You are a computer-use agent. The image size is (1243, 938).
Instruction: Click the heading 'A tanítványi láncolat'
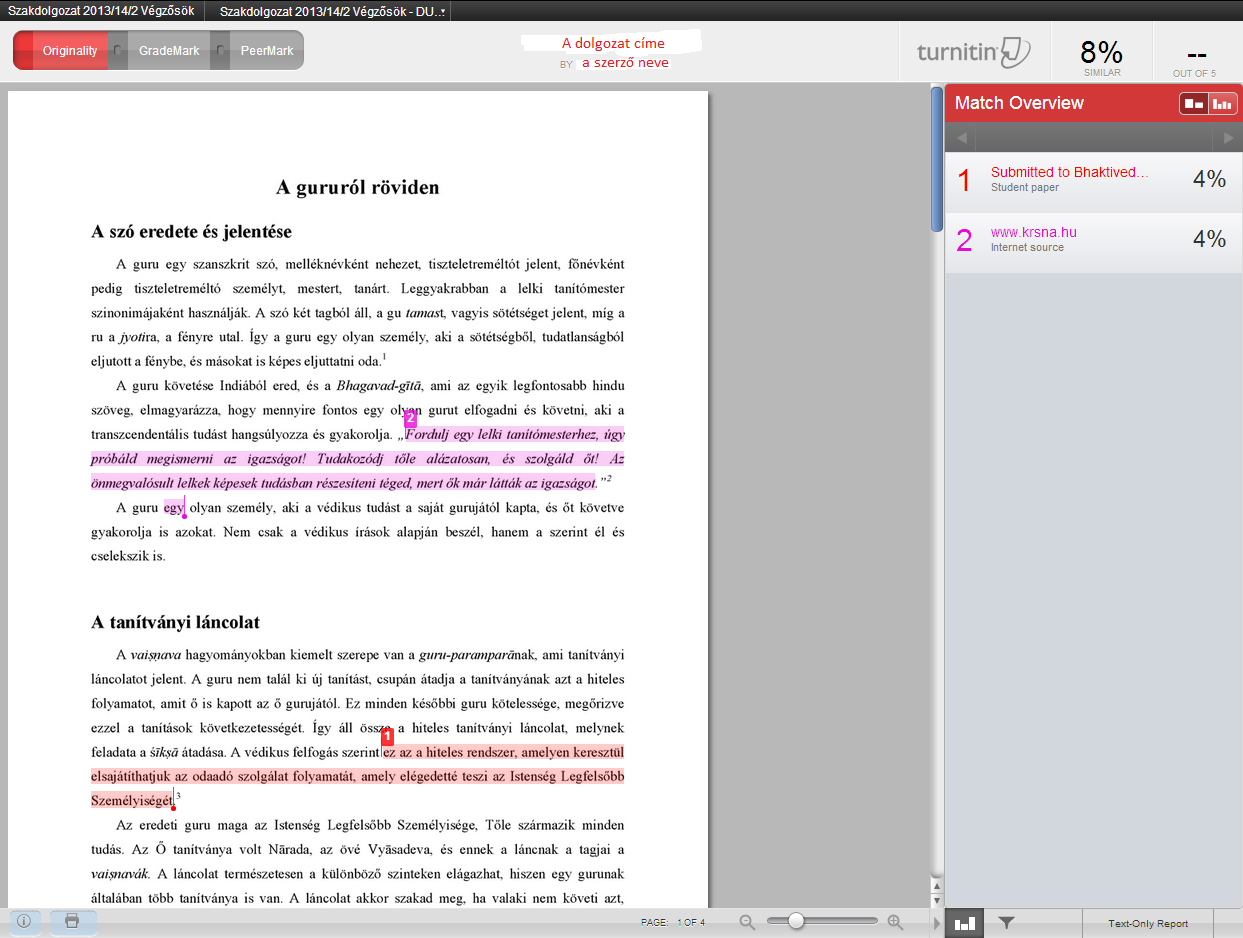(x=176, y=623)
